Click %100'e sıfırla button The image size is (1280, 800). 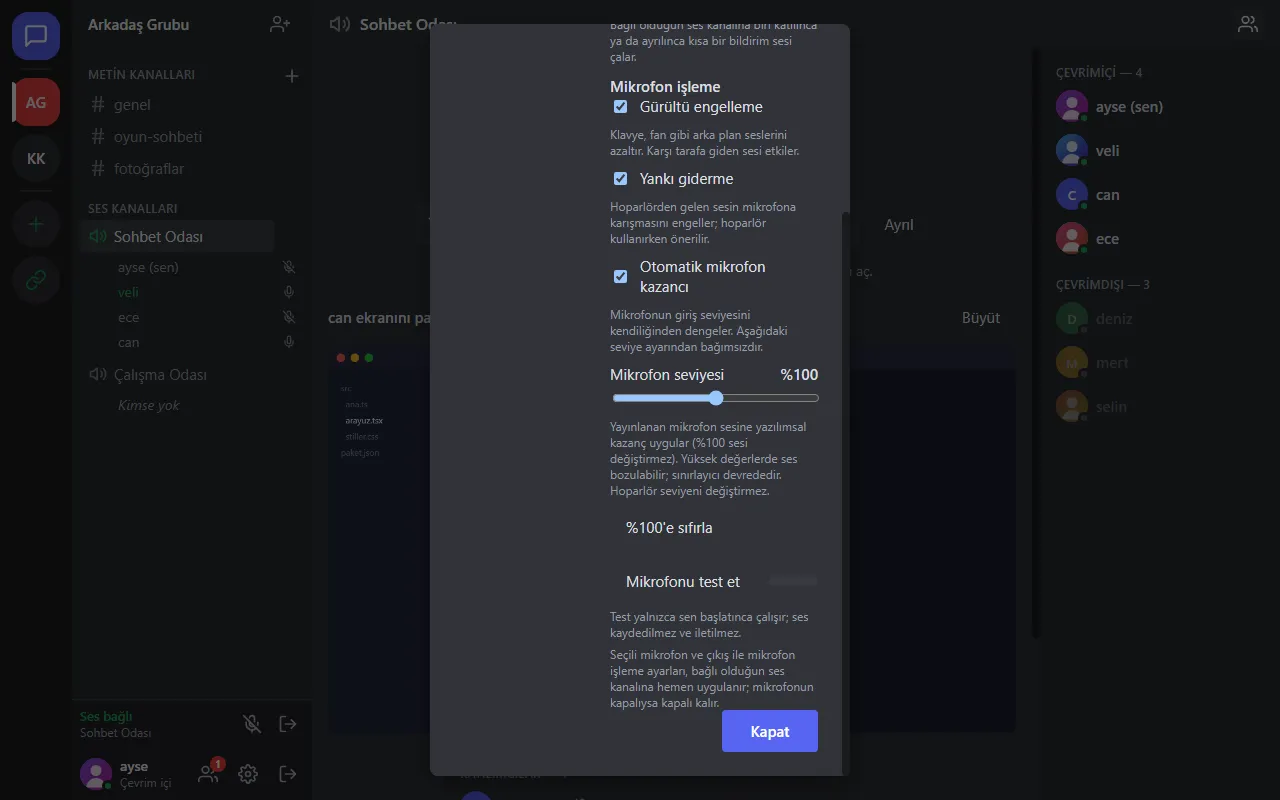coord(669,528)
